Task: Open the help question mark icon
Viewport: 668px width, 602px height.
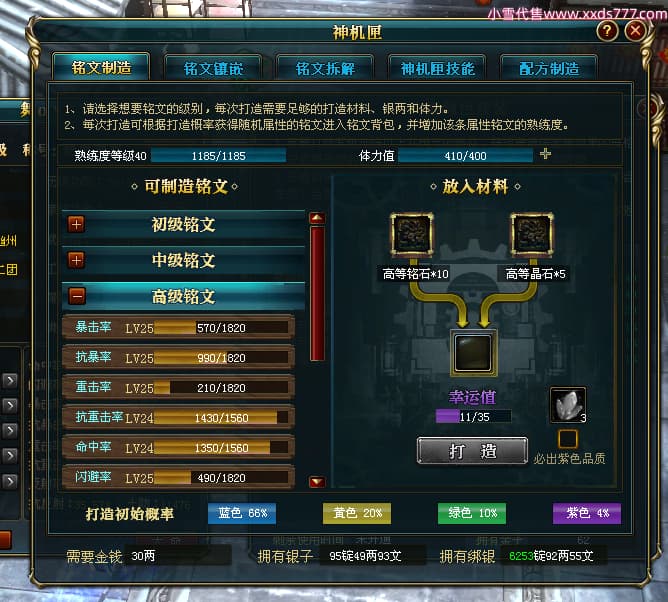Action: pyautogui.click(x=608, y=31)
